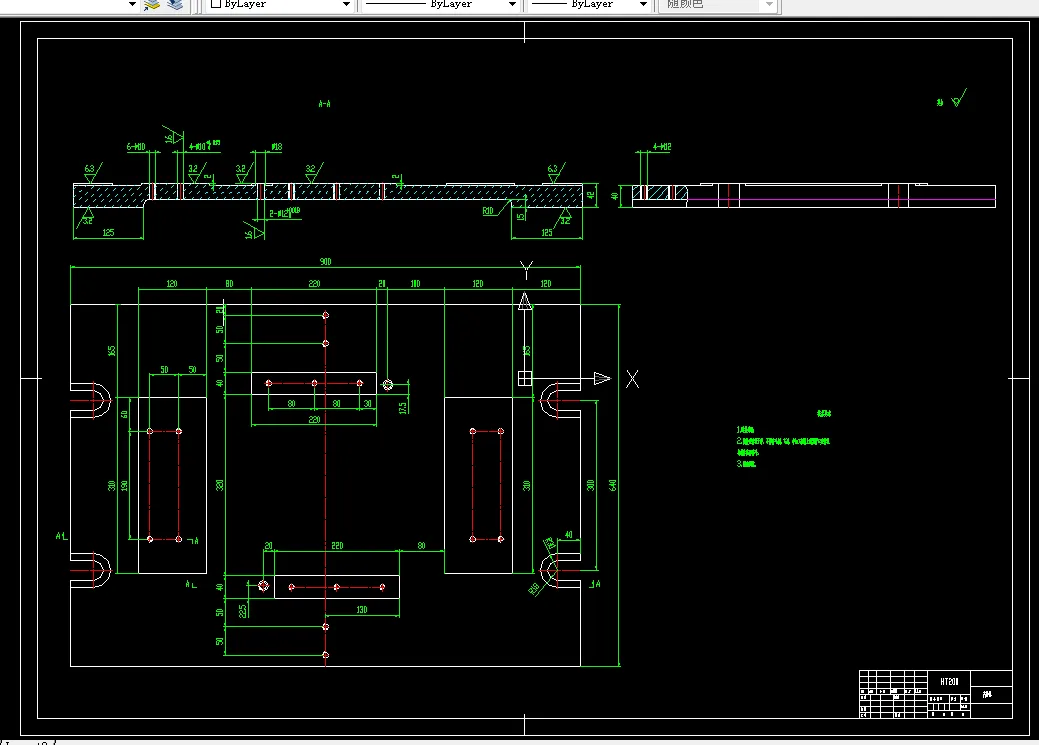Select the 130 horizontal dimension text
The image size is (1039, 745).
point(361,609)
